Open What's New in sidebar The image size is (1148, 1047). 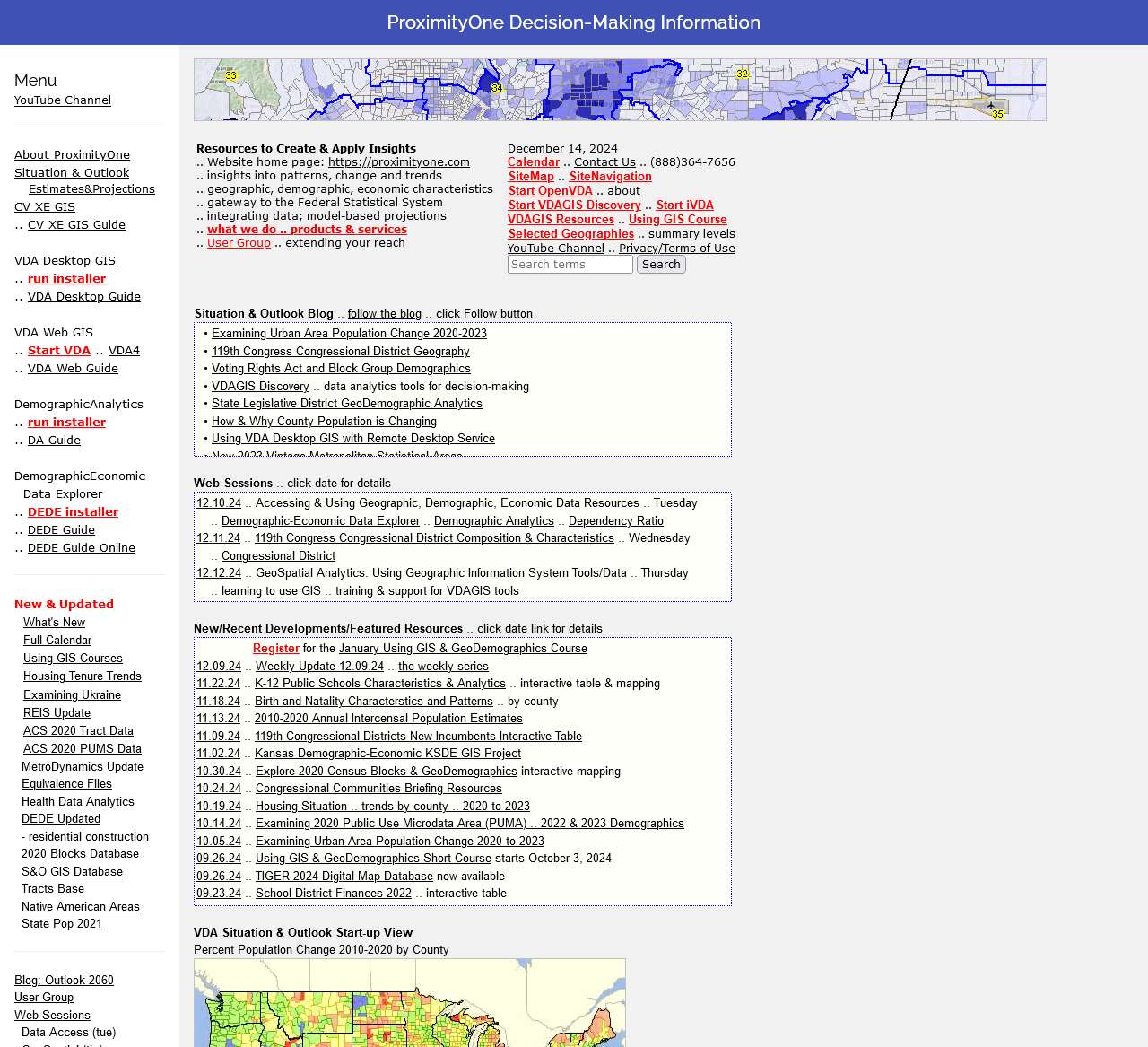[x=54, y=623]
